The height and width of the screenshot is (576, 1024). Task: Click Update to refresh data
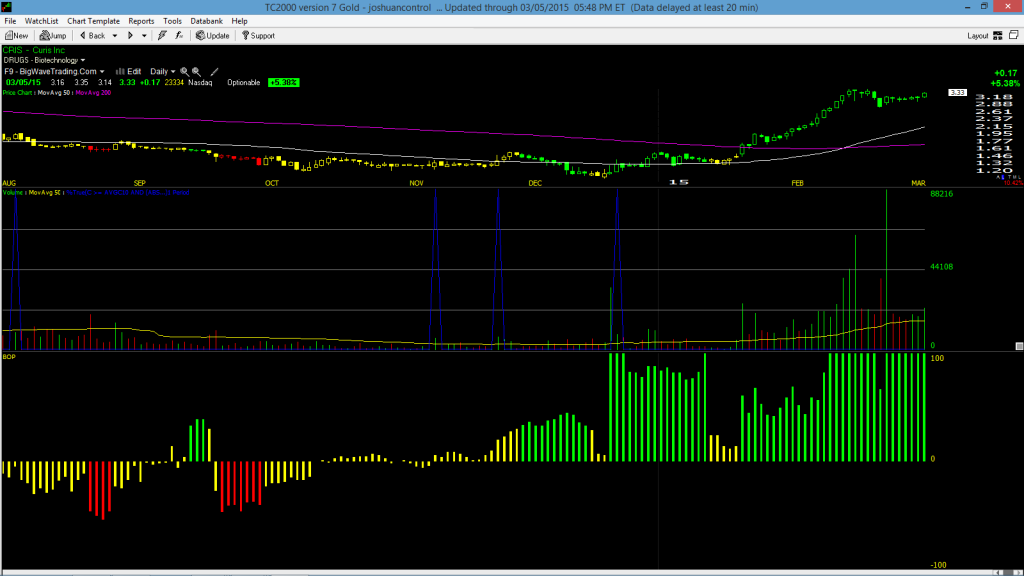(x=212, y=36)
